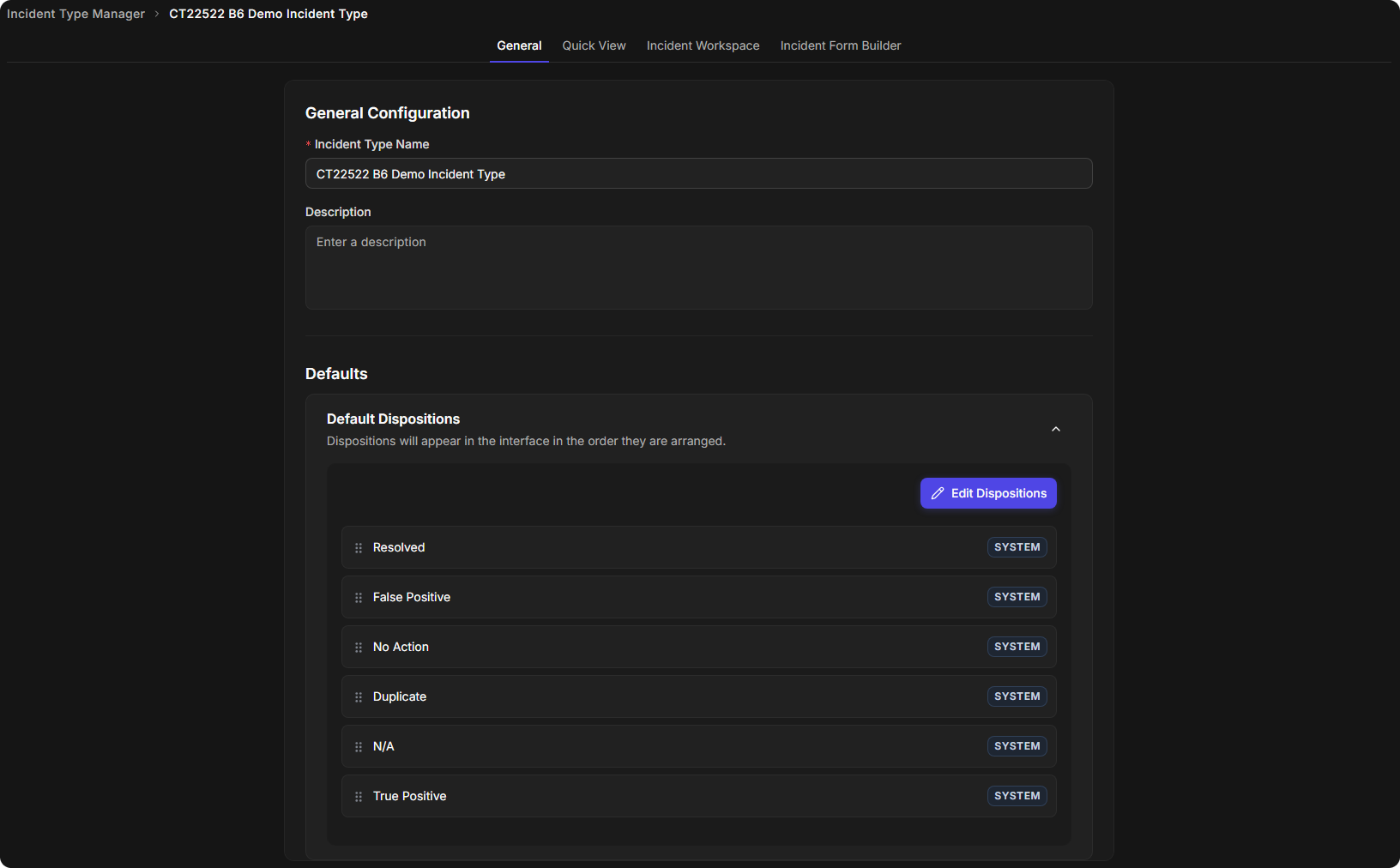Click drag handle icon beside N/A
The height and width of the screenshot is (868, 1400).
[x=359, y=746]
